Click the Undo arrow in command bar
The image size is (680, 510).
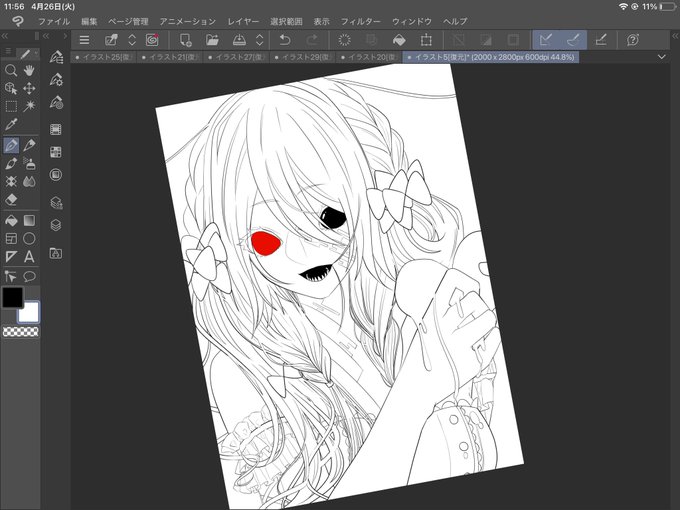285,40
